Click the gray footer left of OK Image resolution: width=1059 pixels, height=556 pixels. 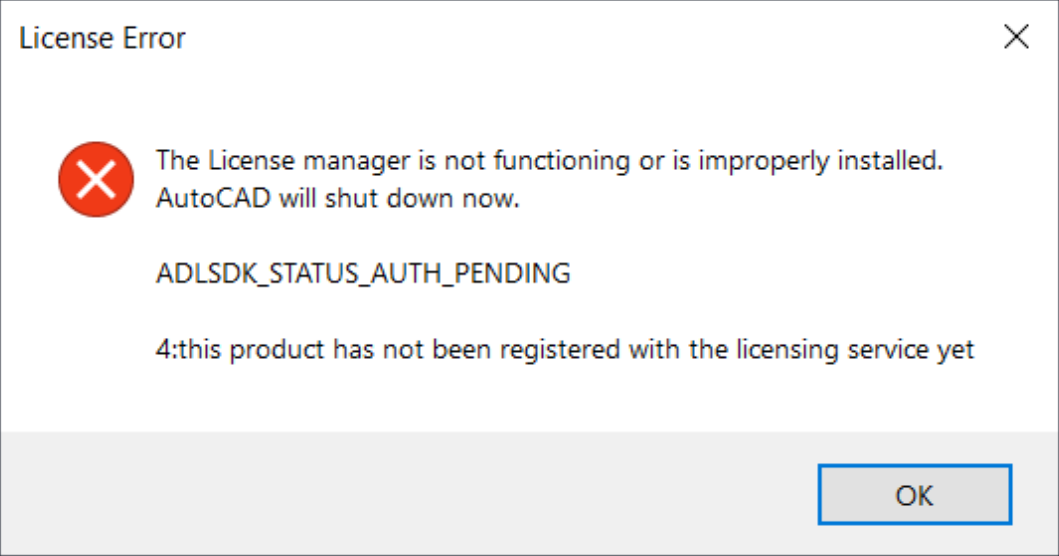[400, 494]
